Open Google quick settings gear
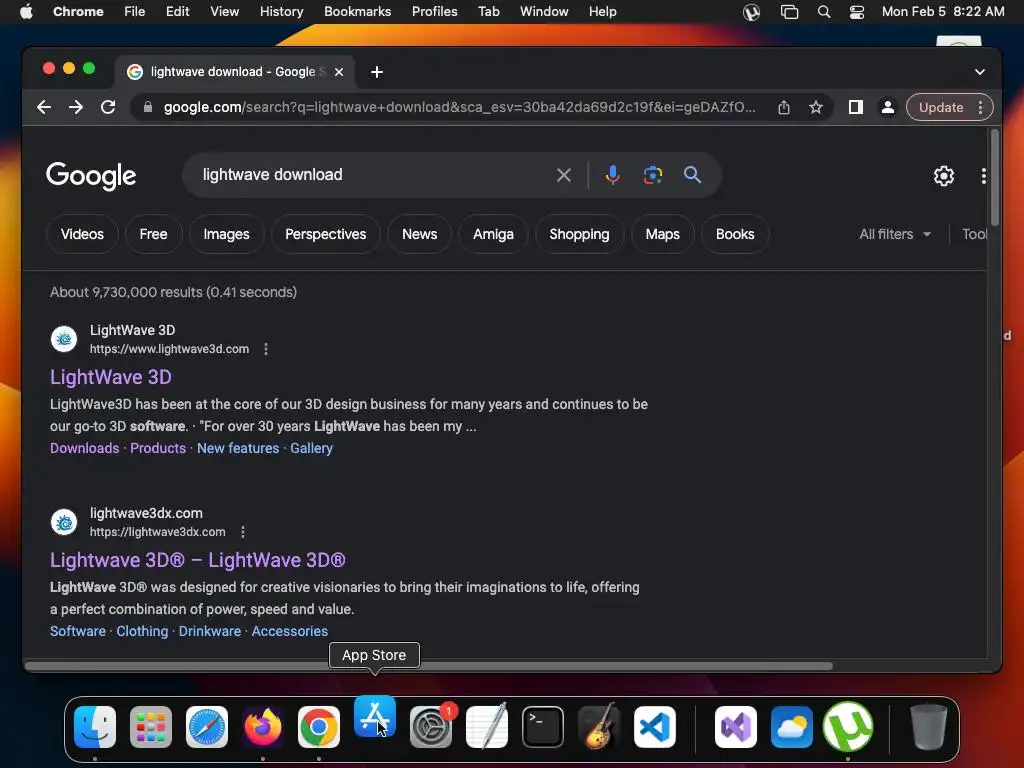1024x768 pixels. [x=944, y=176]
